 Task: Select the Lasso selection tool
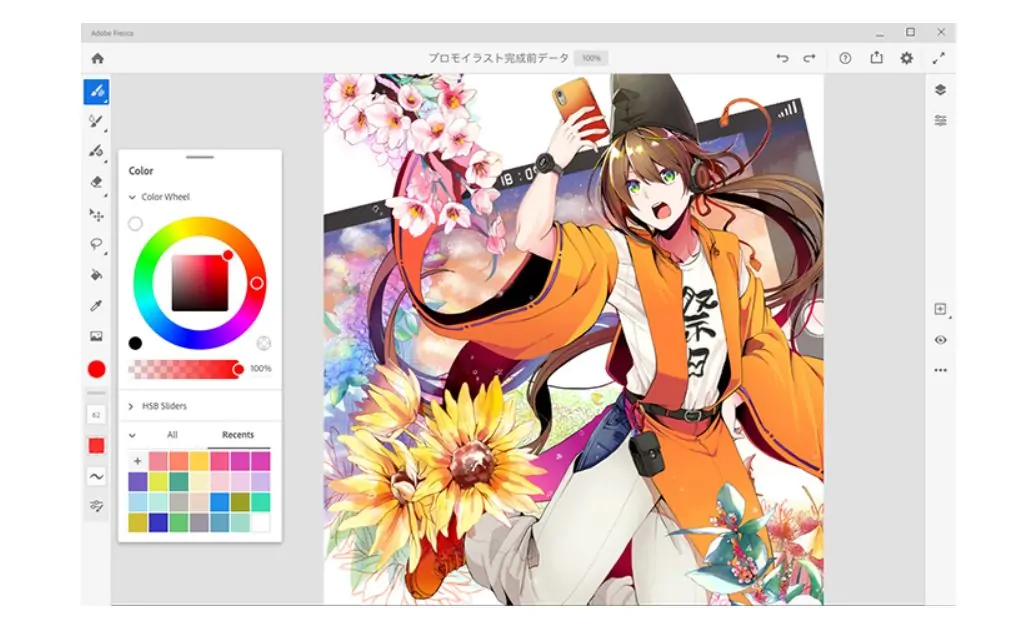point(96,243)
